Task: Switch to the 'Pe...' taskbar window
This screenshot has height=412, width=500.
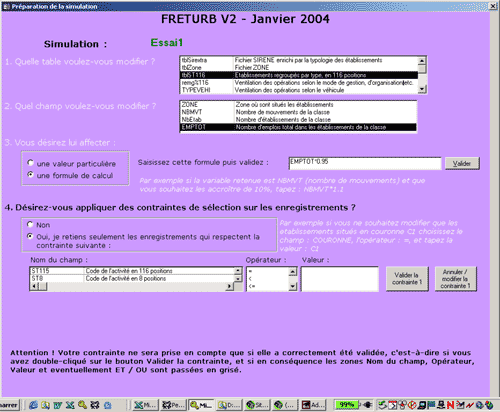Action: point(173,405)
